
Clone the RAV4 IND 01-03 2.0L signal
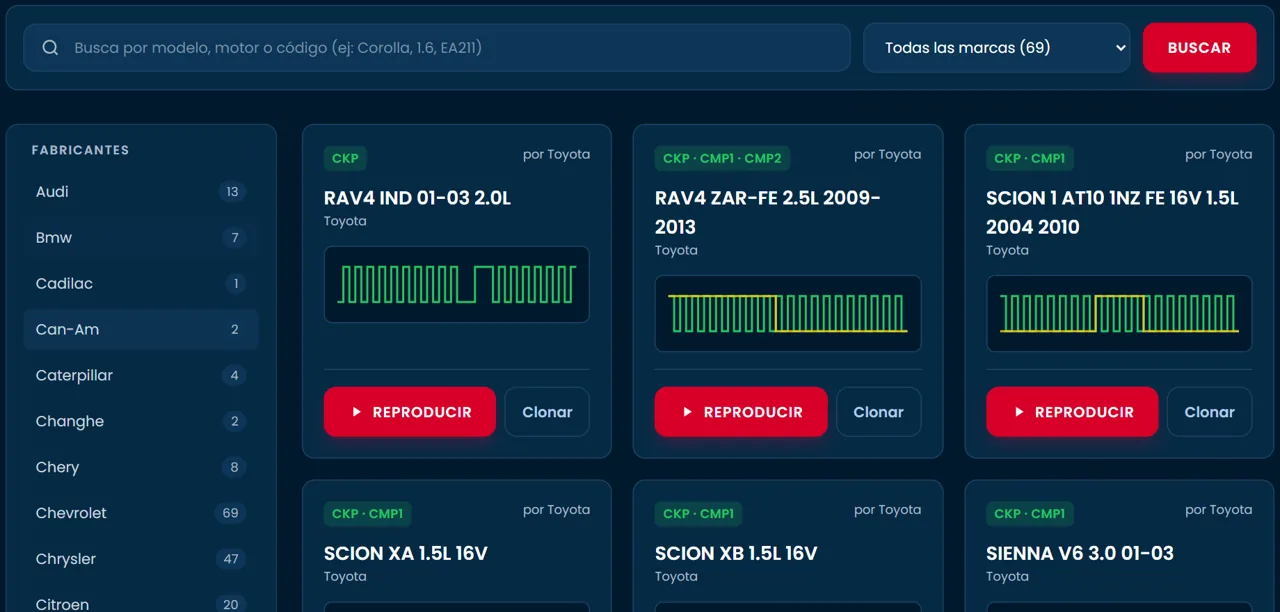(x=547, y=412)
